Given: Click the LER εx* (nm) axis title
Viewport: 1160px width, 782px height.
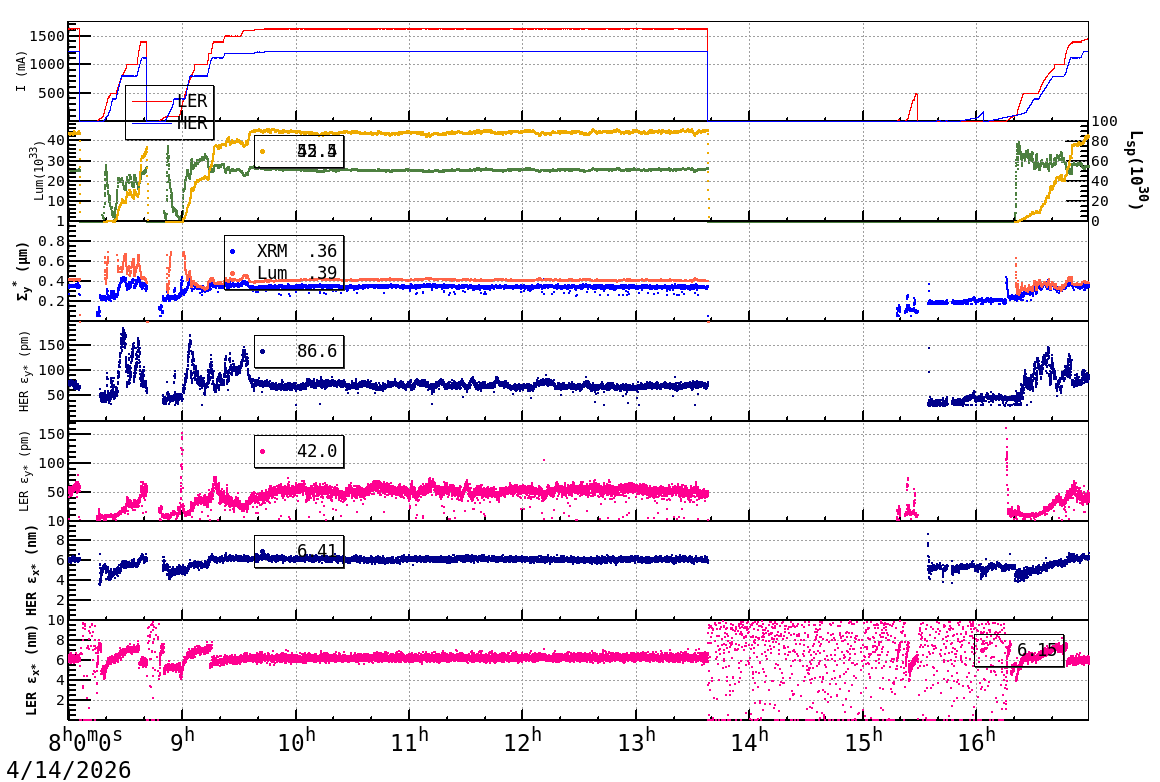Looking at the screenshot, I should pos(30,670).
